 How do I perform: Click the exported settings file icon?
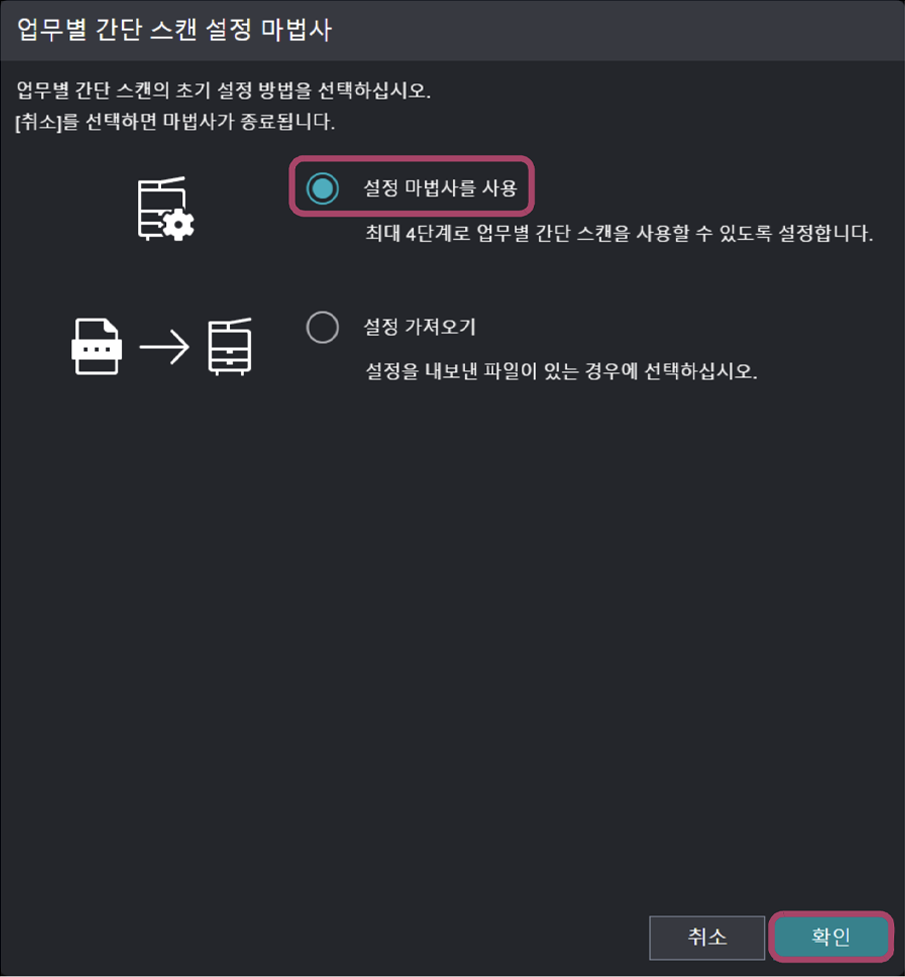pos(96,346)
